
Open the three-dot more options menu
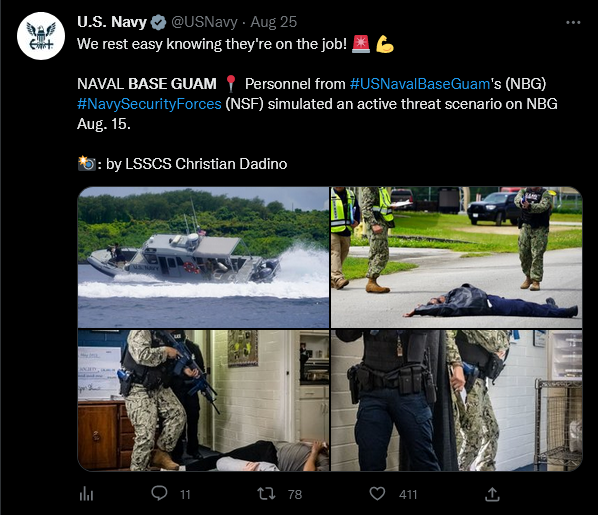[573, 23]
